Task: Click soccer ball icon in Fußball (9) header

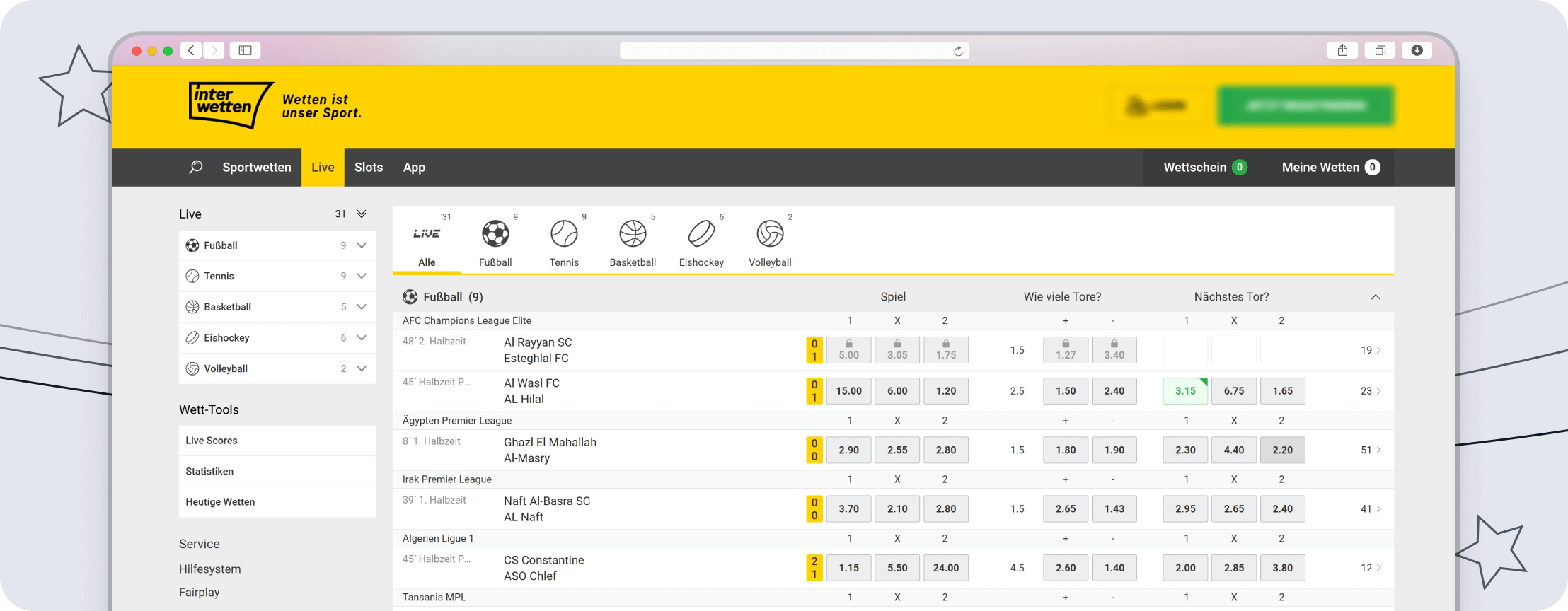Action: pos(410,296)
